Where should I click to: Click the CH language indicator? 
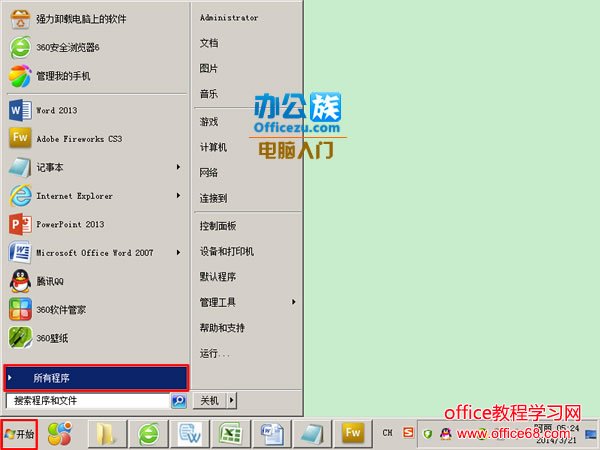[x=388, y=433]
